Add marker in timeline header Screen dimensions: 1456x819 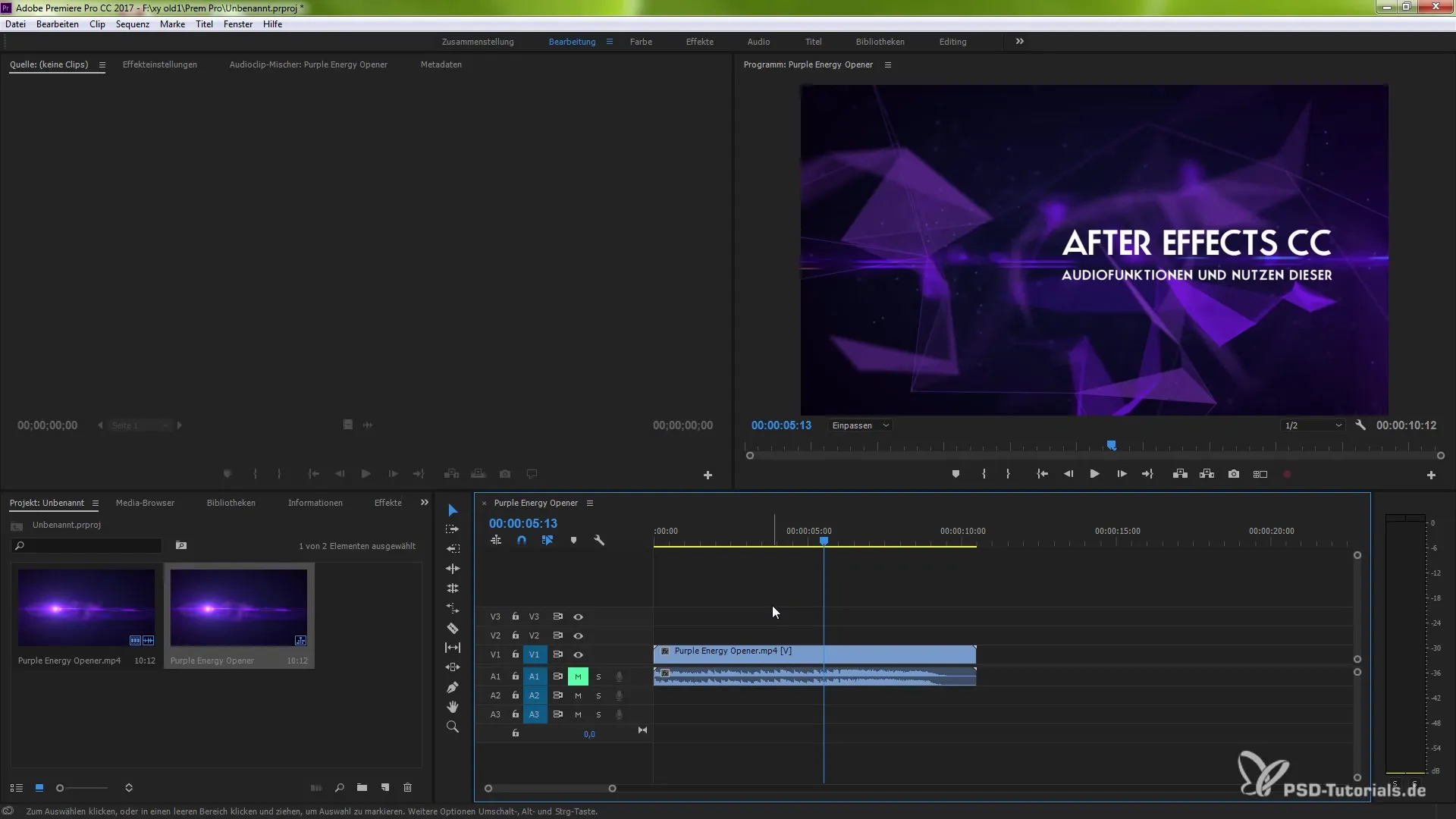tap(573, 540)
